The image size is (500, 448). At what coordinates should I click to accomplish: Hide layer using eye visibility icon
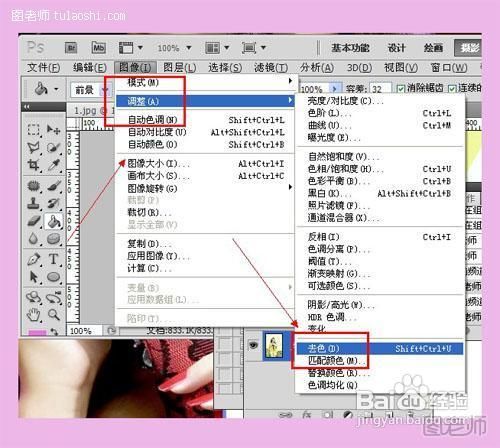pyautogui.click(x=253, y=345)
